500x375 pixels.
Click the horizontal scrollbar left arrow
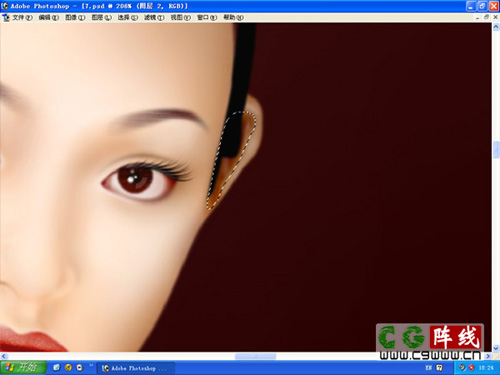tap(4, 356)
